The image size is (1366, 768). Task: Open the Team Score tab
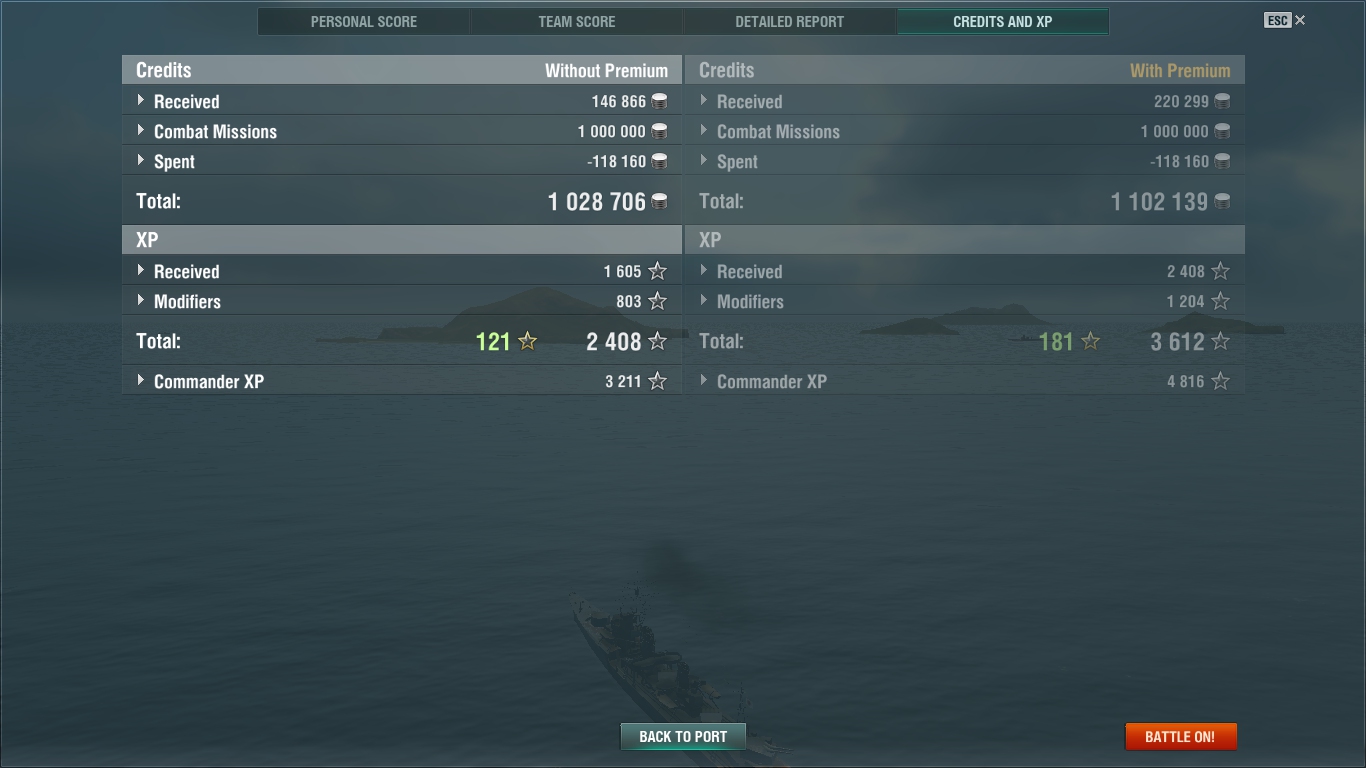tap(577, 21)
